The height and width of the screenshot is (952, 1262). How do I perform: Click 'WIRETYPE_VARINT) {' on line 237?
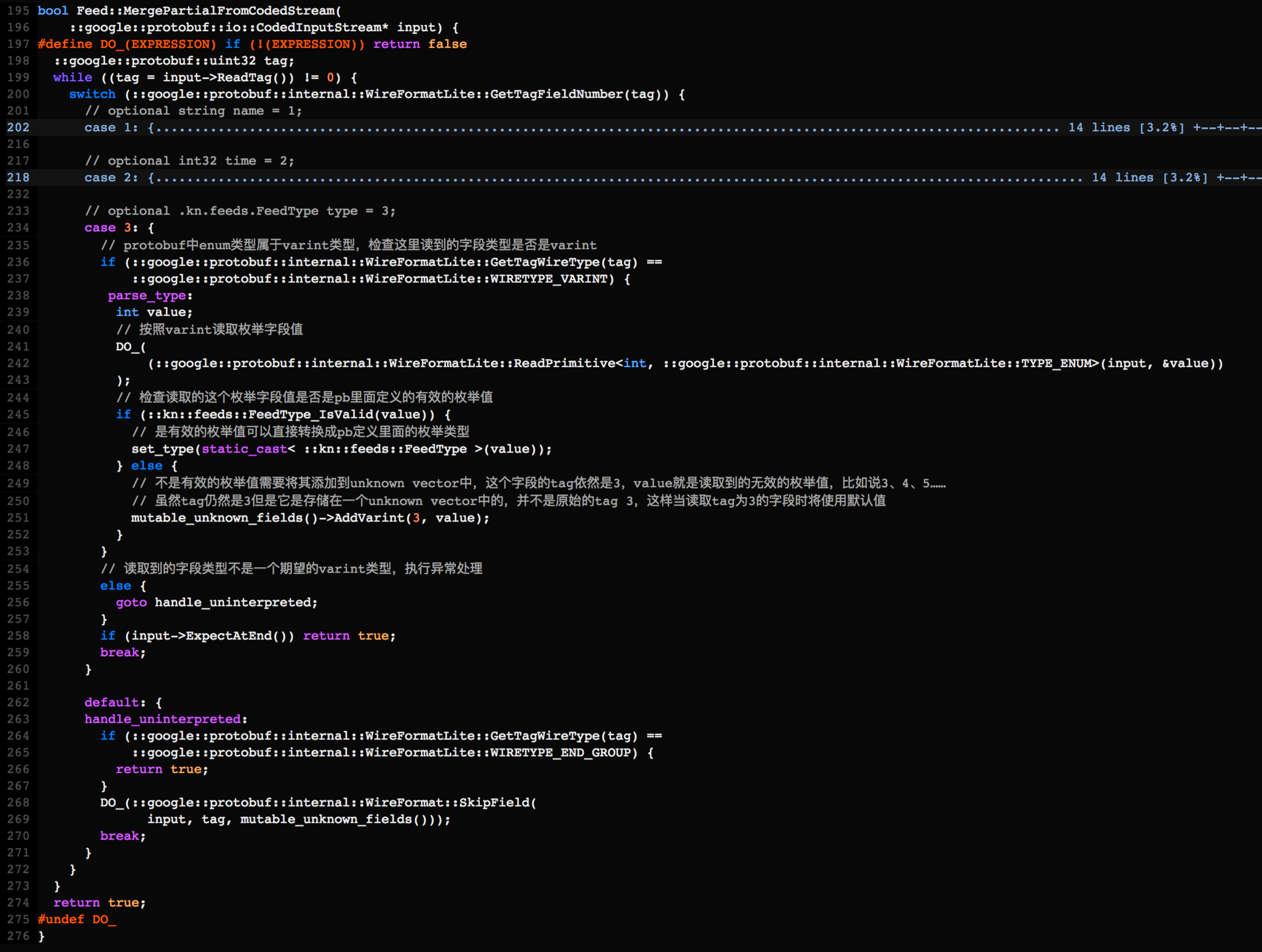click(560, 279)
